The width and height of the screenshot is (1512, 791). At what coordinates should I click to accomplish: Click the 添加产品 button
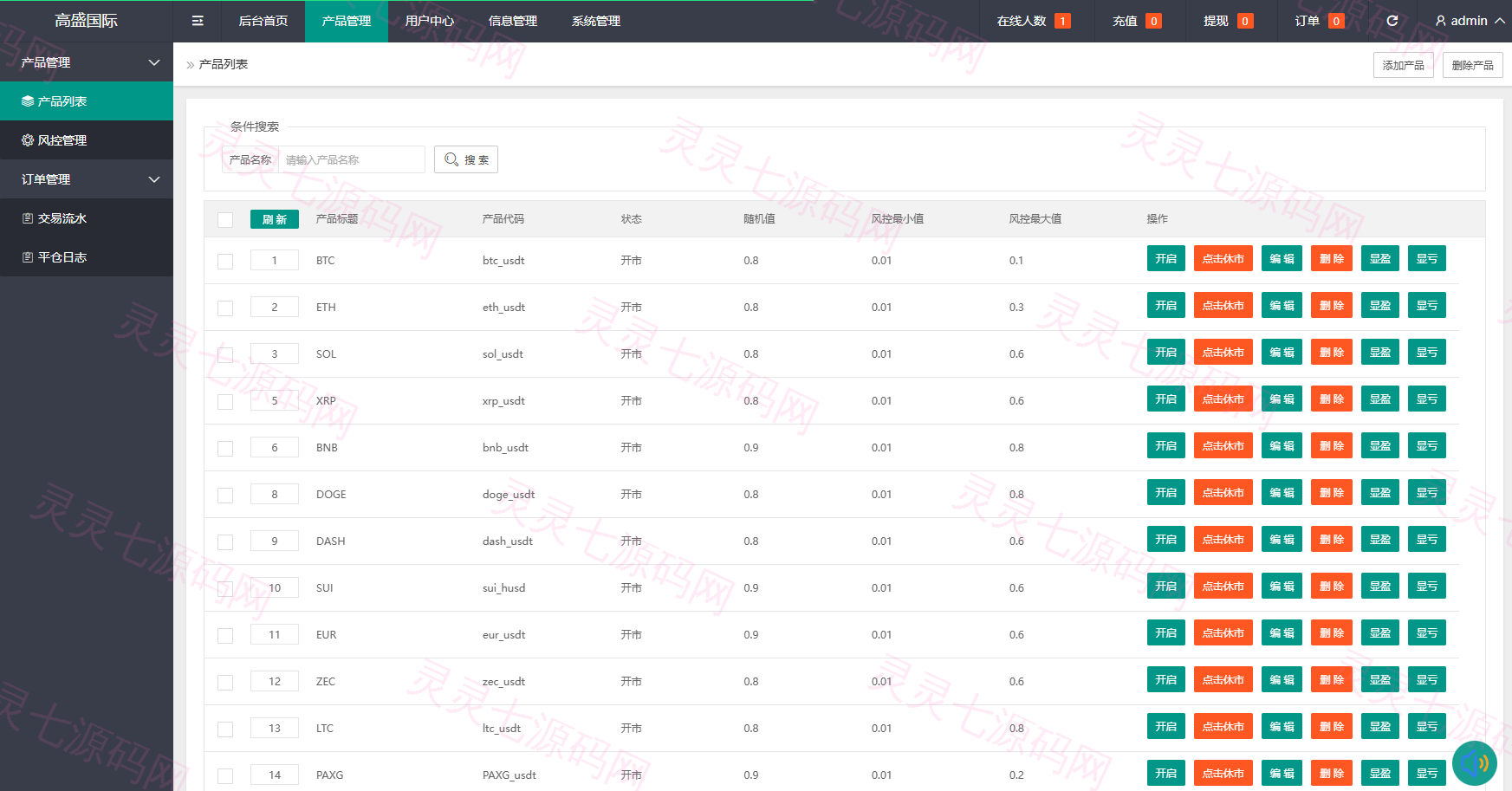(x=1404, y=65)
